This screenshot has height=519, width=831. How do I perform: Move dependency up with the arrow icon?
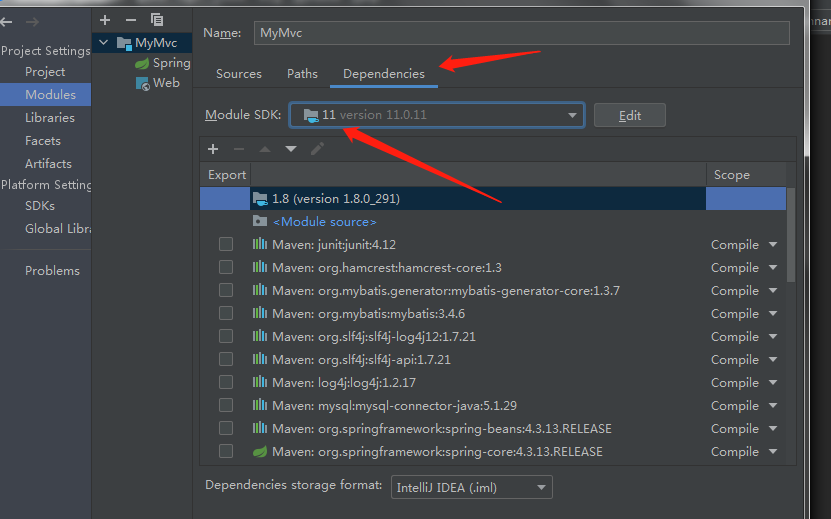click(x=265, y=149)
